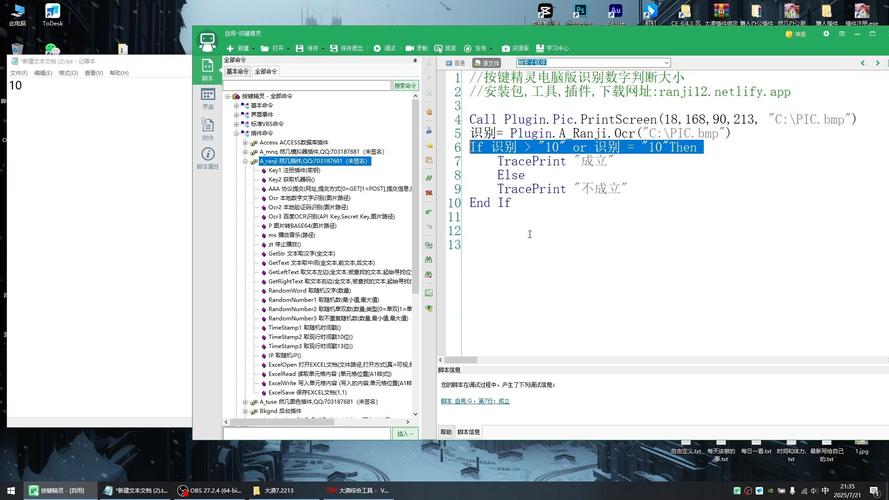This screenshot has width=889, height=500.
Task: Click the 保存 (Save) toolbar icon
Action: 299,49
